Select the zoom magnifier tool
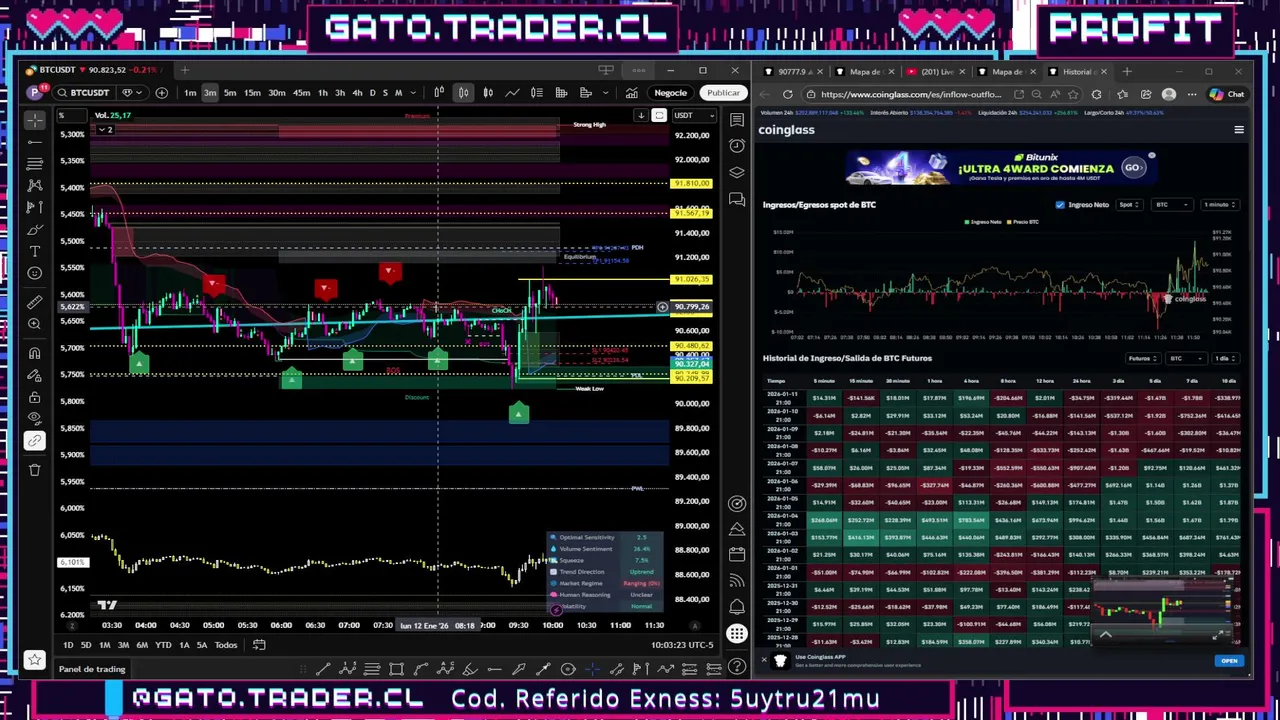 pos(34,323)
